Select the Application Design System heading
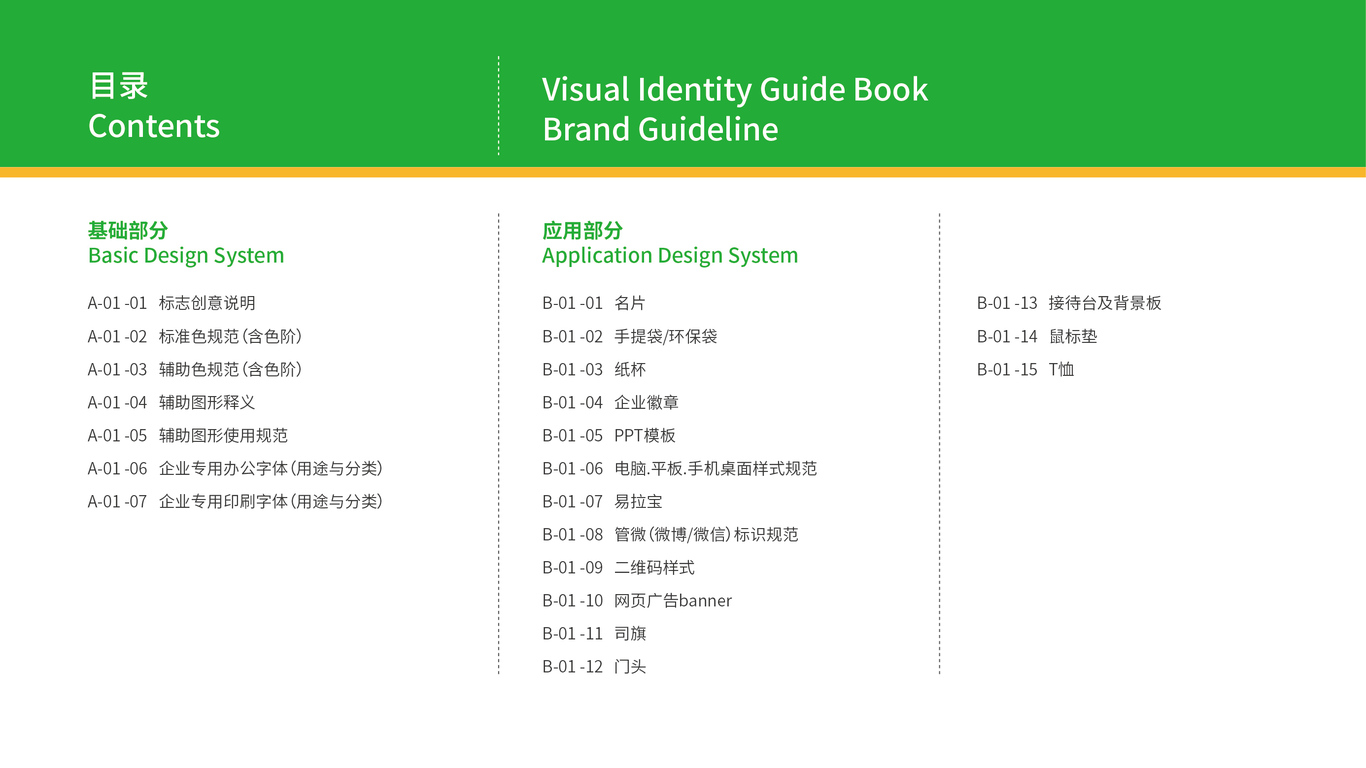1366x768 pixels. tap(670, 256)
